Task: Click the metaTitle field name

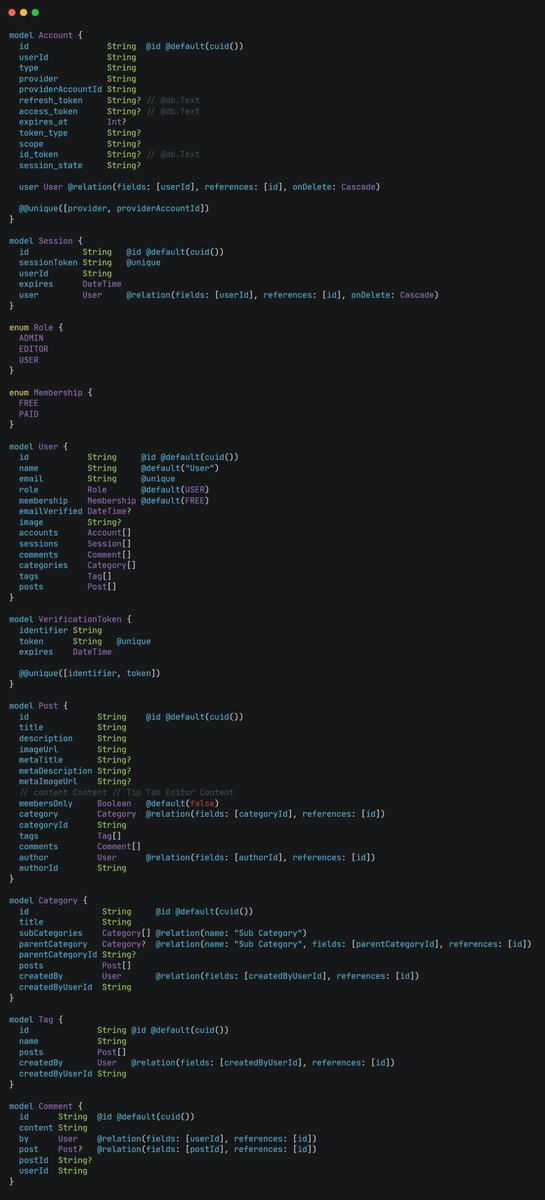Action: (x=41, y=760)
